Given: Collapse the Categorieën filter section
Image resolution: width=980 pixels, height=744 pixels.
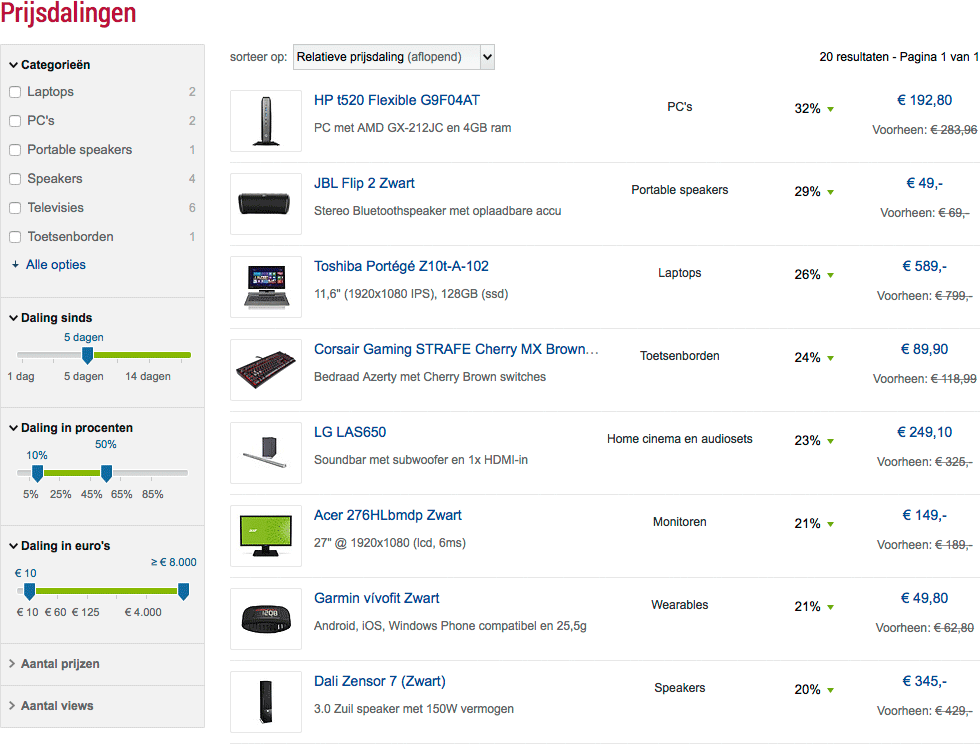Looking at the screenshot, I should (50, 65).
